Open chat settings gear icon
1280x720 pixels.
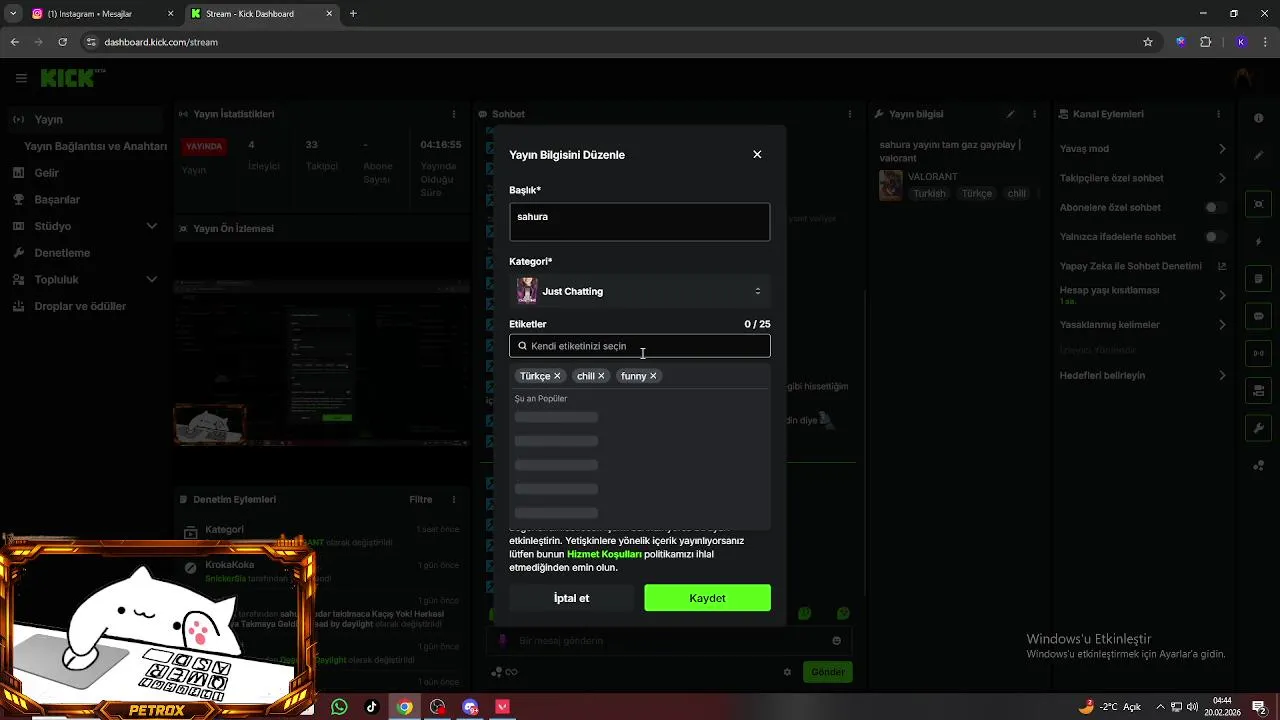tap(787, 672)
